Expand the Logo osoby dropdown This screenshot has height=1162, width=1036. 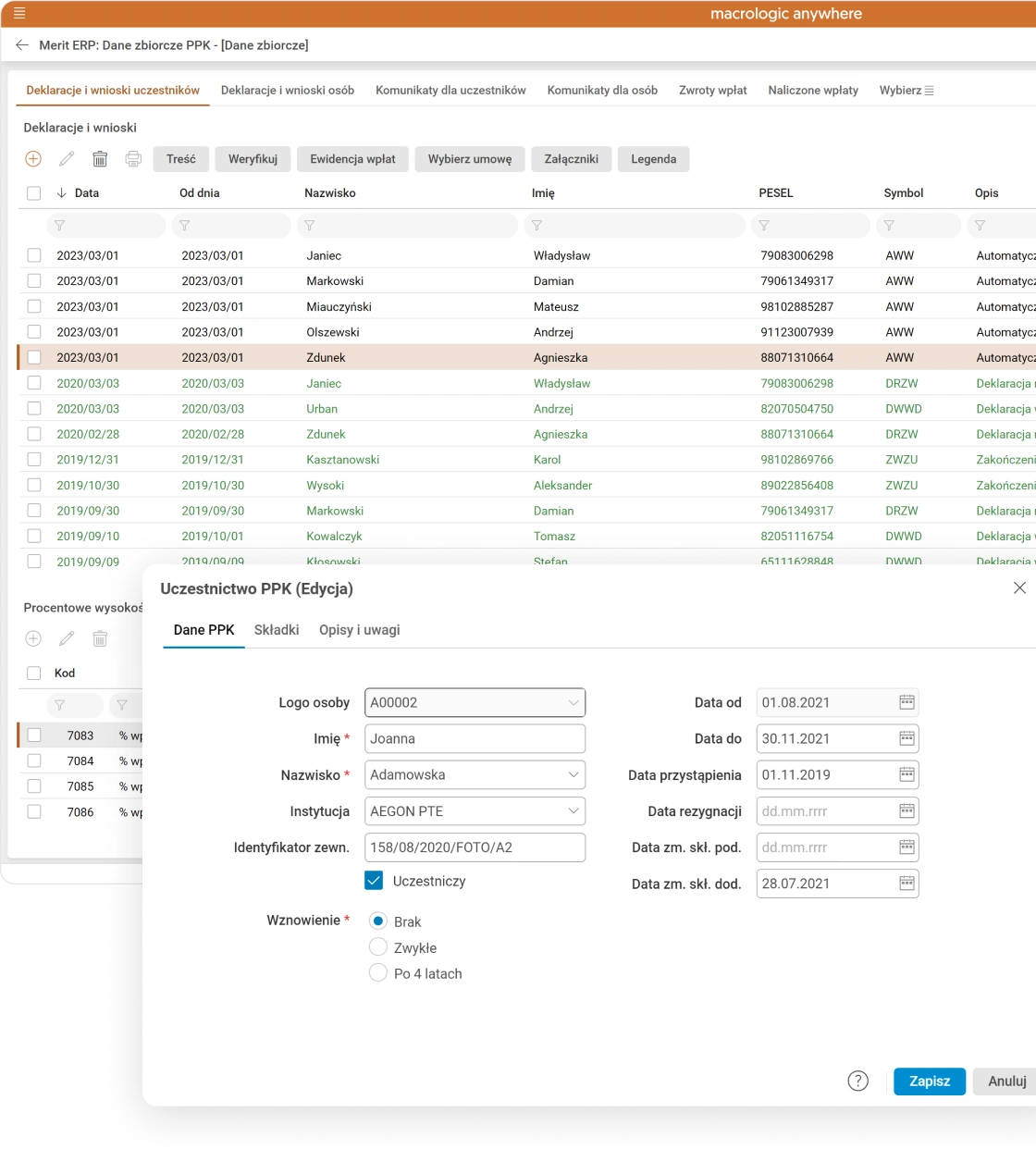pos(573,702)
